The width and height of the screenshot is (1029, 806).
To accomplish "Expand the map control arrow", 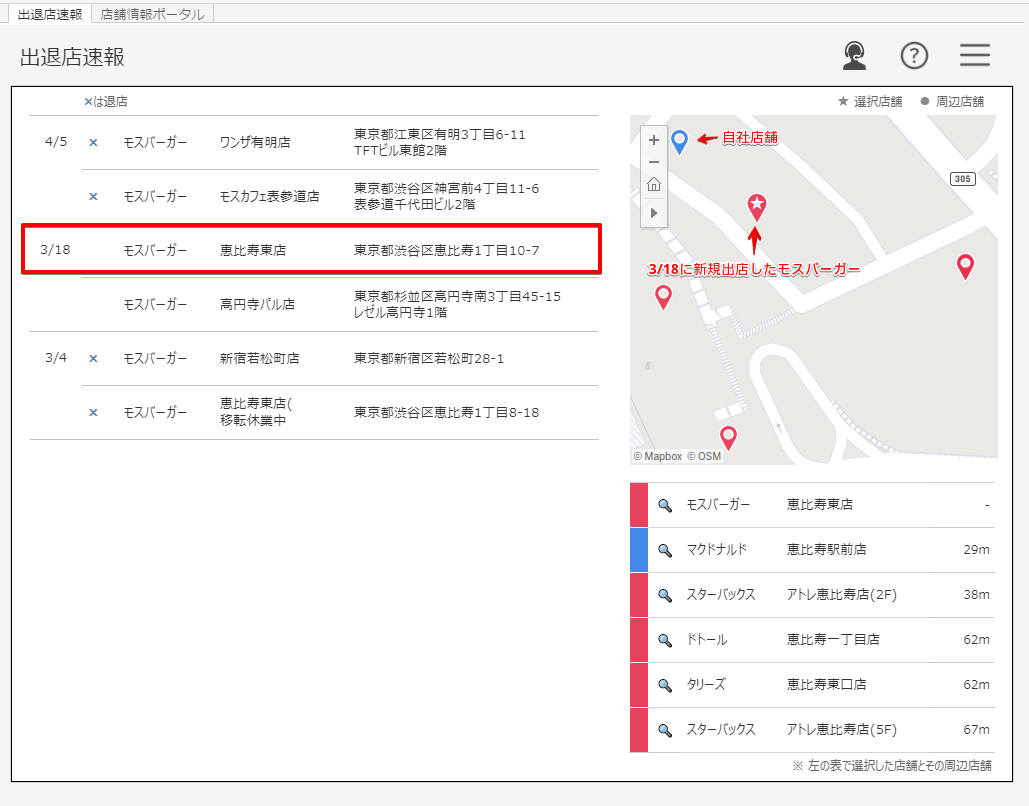I will click(654, 213).
